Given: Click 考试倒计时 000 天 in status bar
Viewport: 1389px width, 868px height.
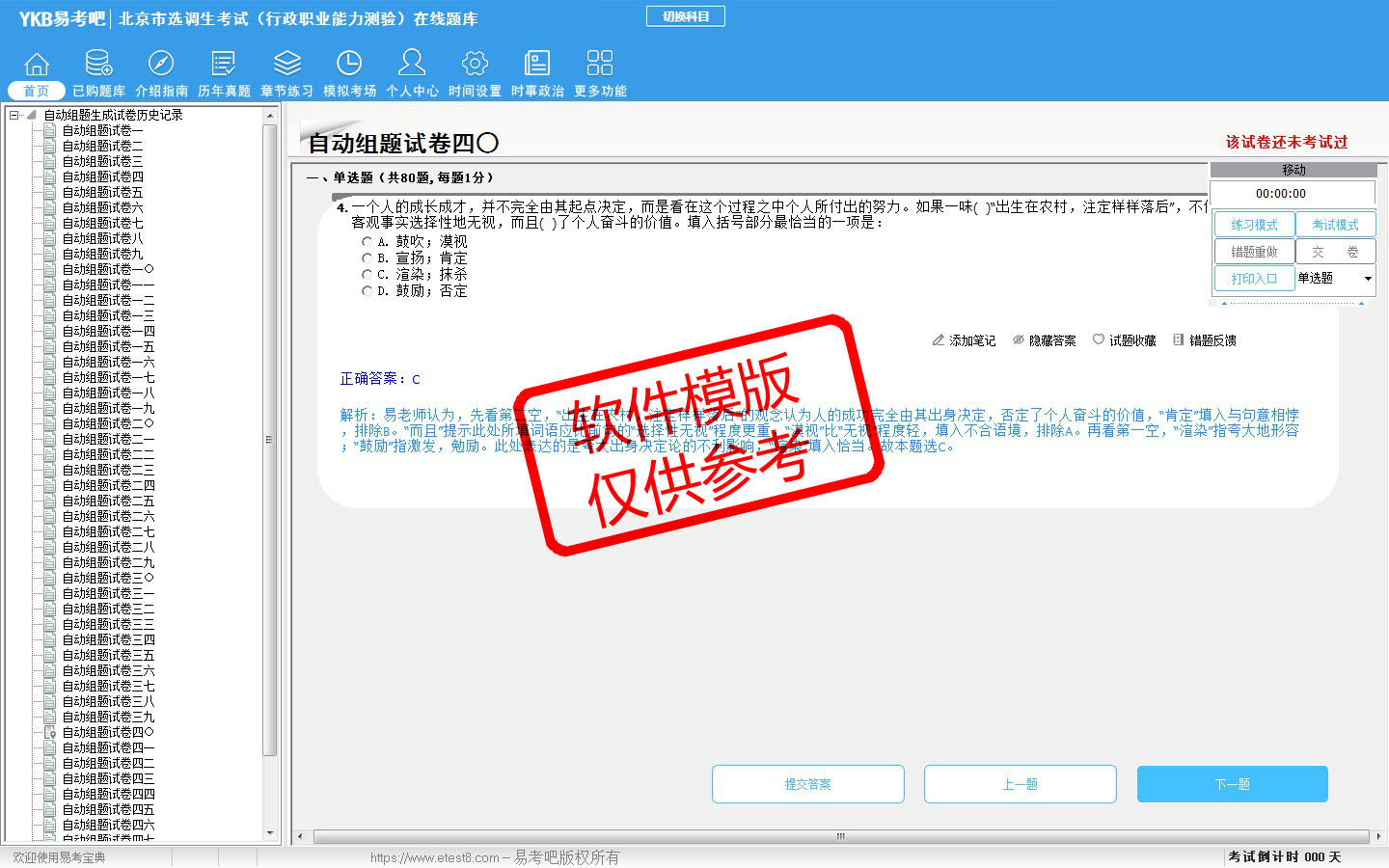Looking at the screenshot, I should [1285, 857].
